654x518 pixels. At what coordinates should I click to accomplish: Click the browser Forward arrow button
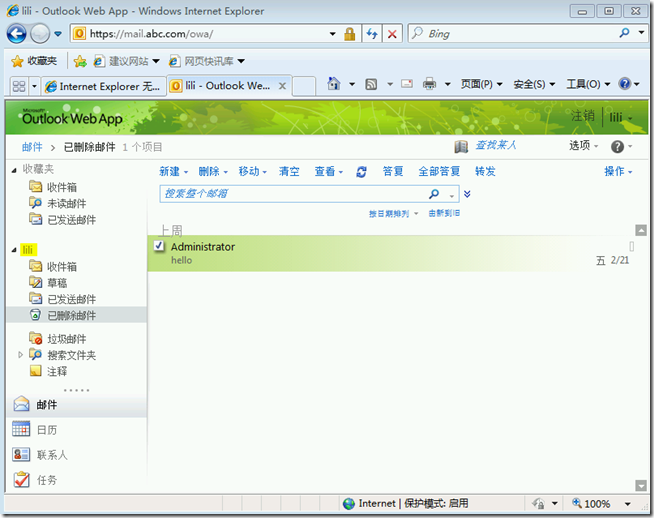[x=40, y=34]
